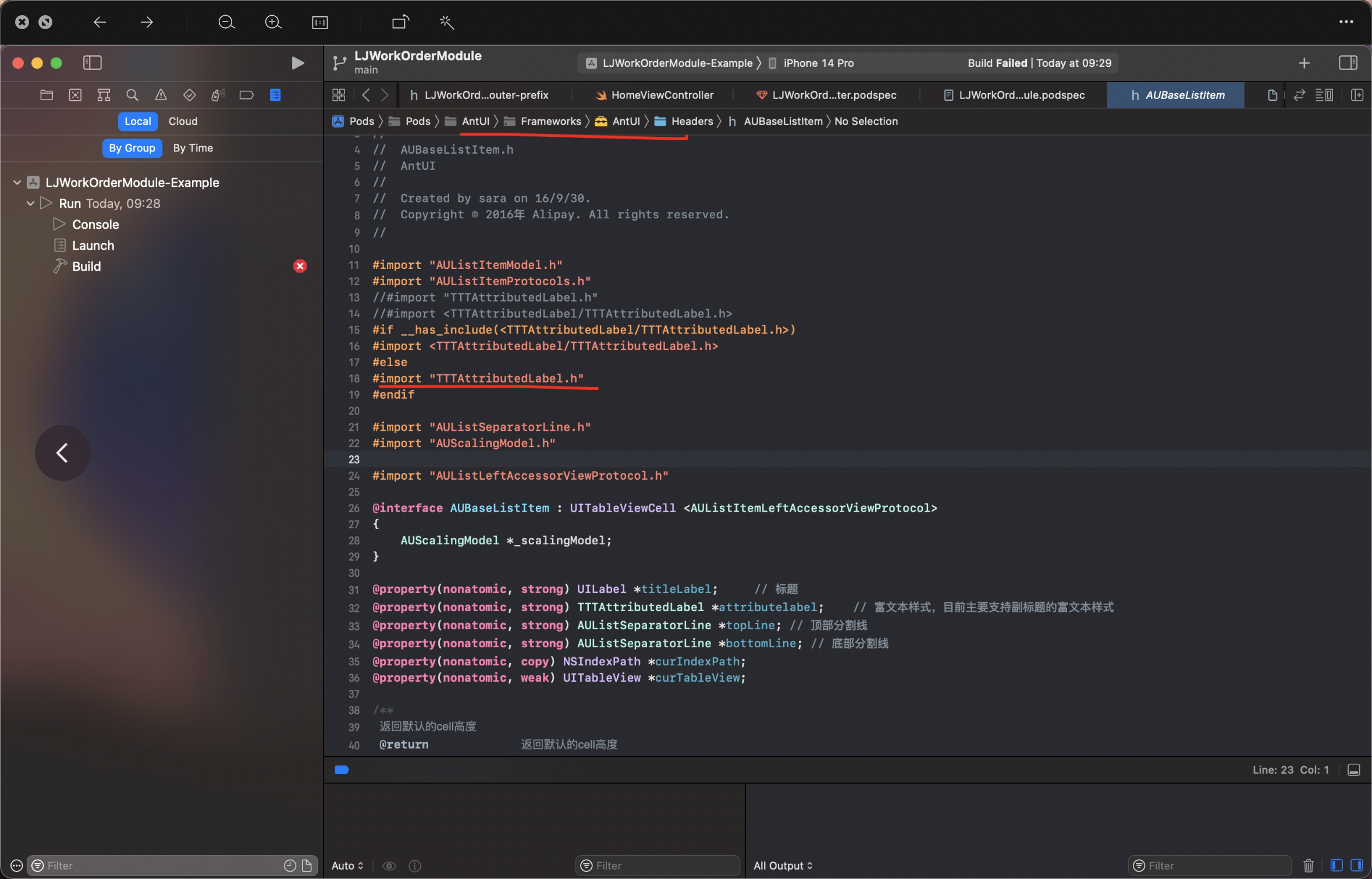Sort reports By Group
Image resolution: width=1372 pixels, height=879 pixels.
pos(132,148)
